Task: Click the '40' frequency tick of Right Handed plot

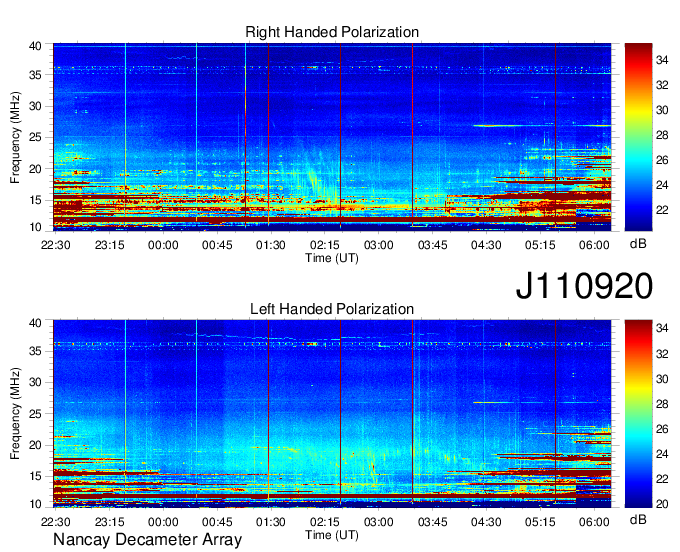Action: [35, 46]
